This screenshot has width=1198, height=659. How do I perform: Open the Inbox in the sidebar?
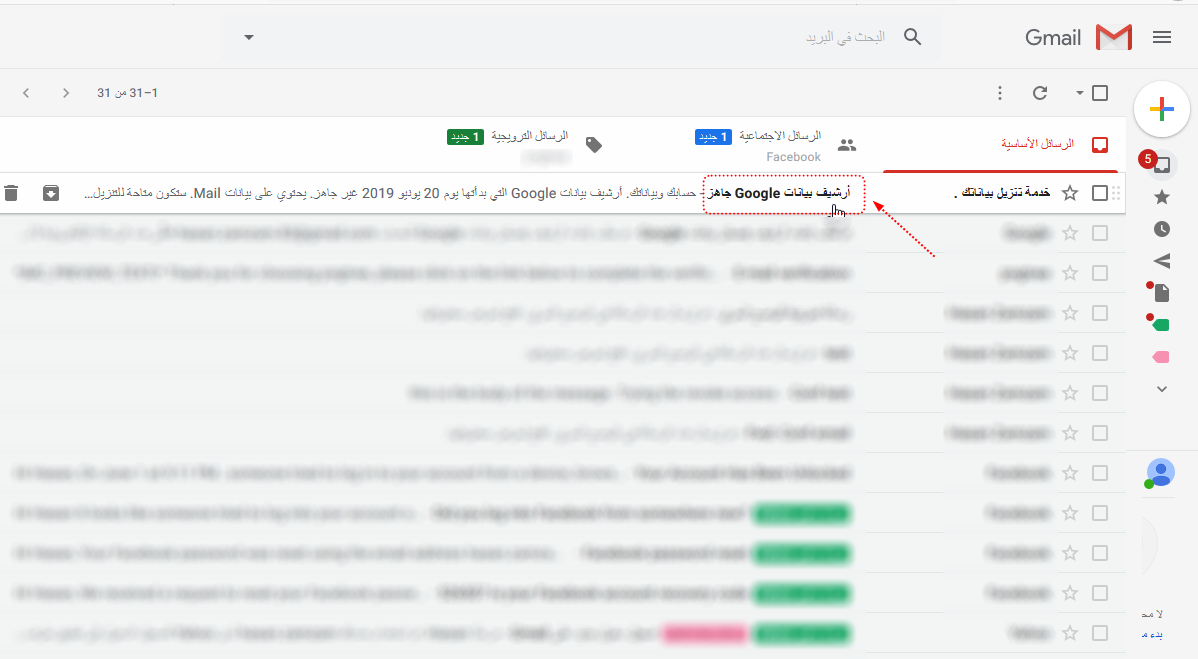pos(1161,164)
